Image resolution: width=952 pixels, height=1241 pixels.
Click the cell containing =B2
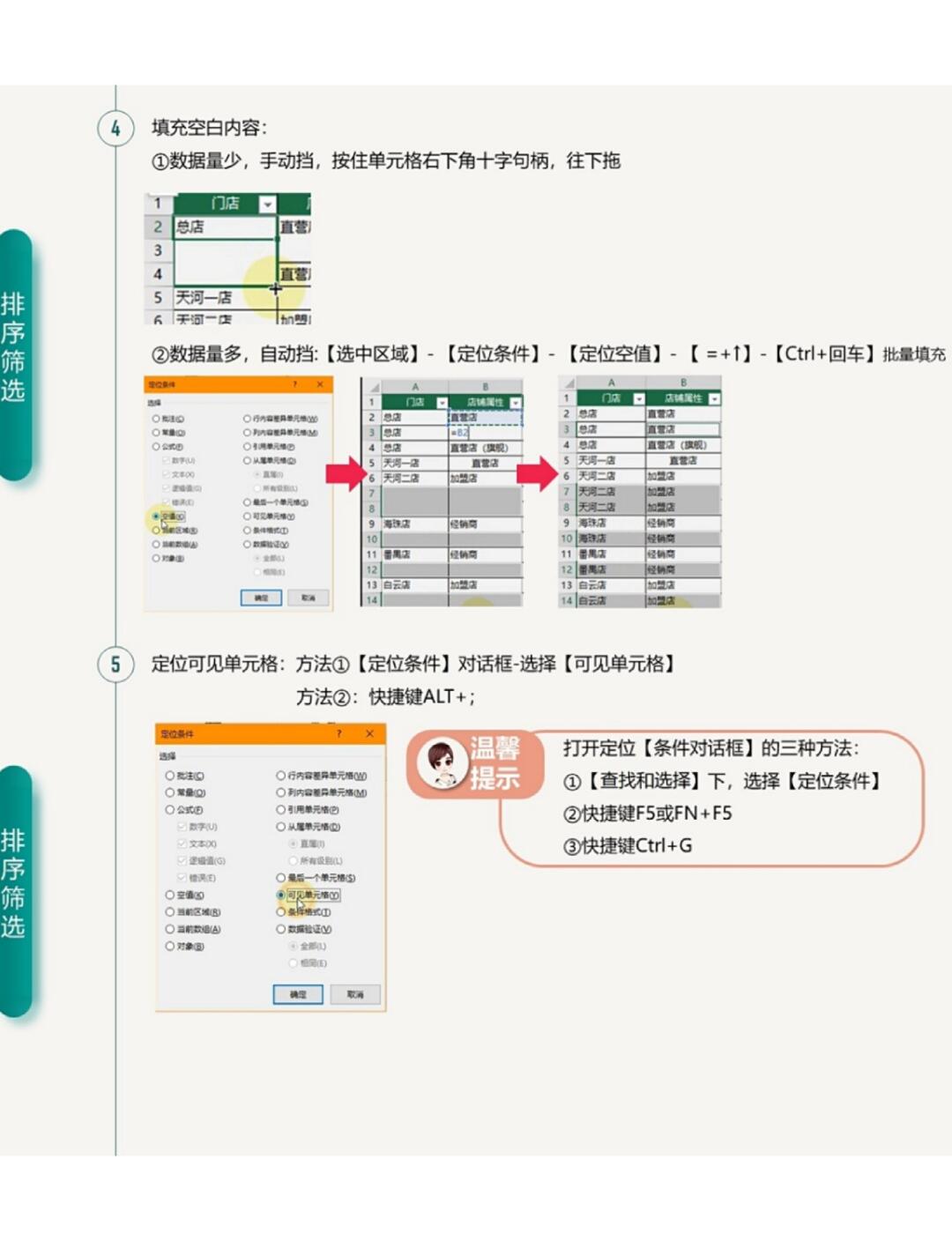point(485,432)
